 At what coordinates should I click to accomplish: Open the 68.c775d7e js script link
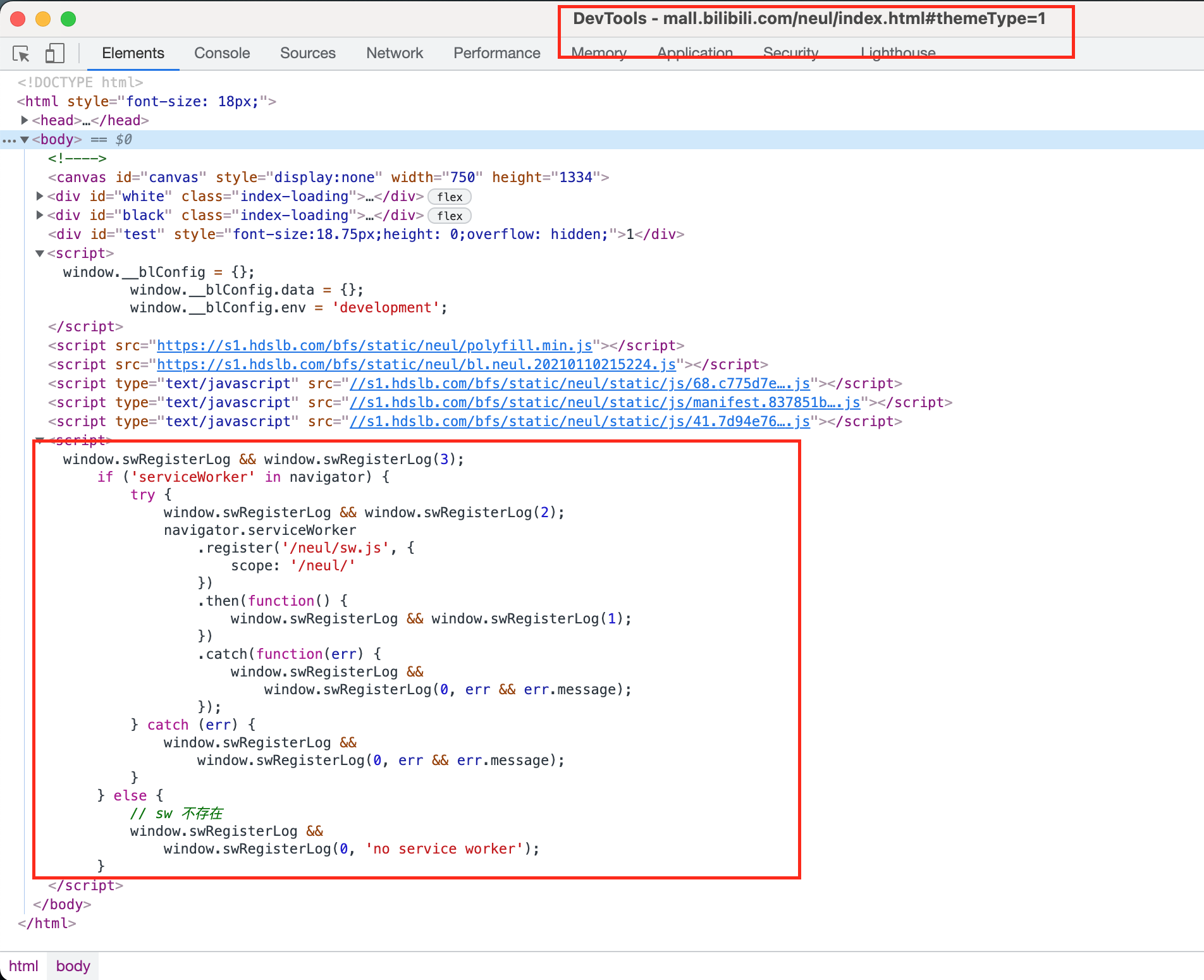(x=580, y=384)
